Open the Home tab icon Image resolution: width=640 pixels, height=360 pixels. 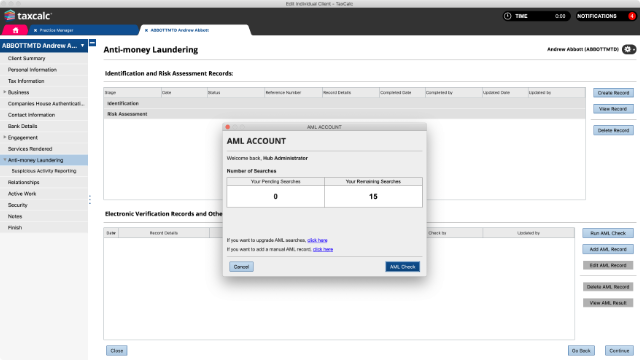[x=16, y=30]
